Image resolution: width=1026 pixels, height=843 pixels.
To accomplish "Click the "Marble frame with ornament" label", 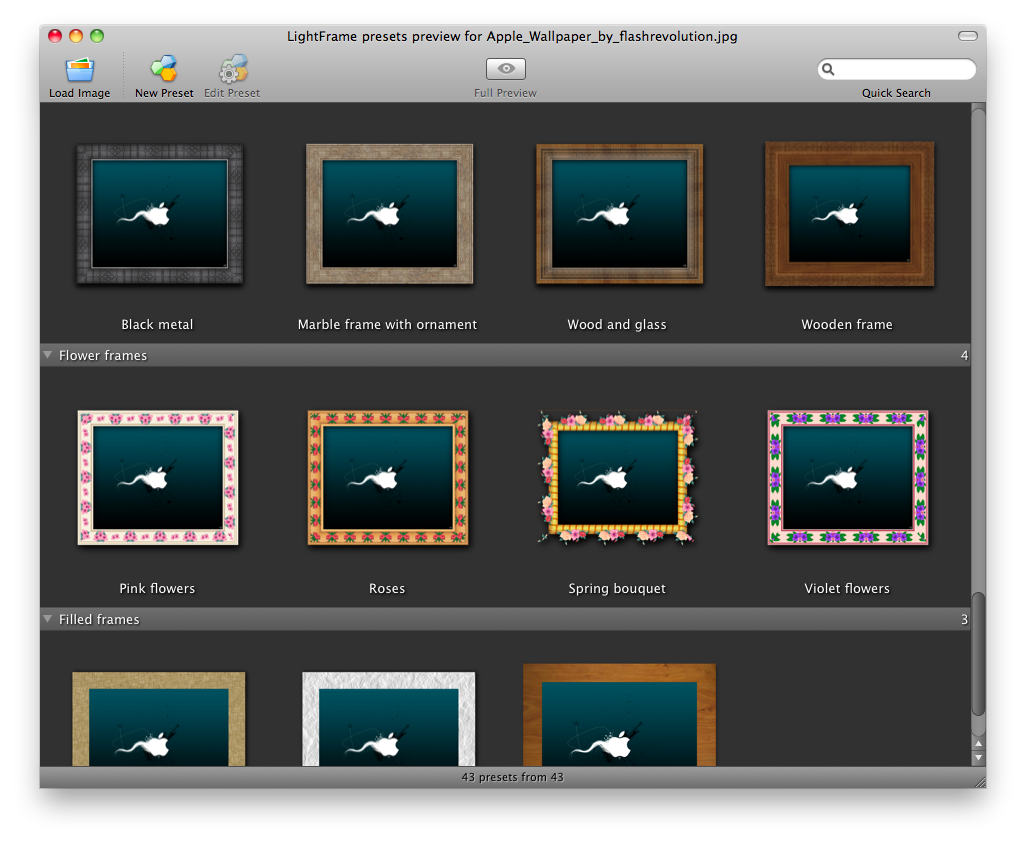I will click(x=387, y=325).
